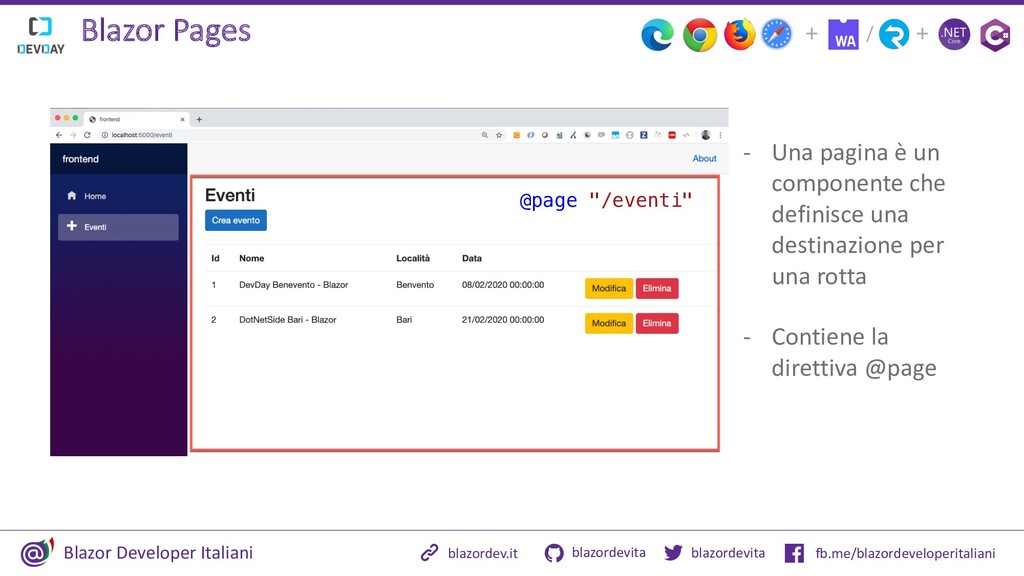Click the WebAssembly WA logo
Screen dimensions: 1024x576
coord(843,35)
